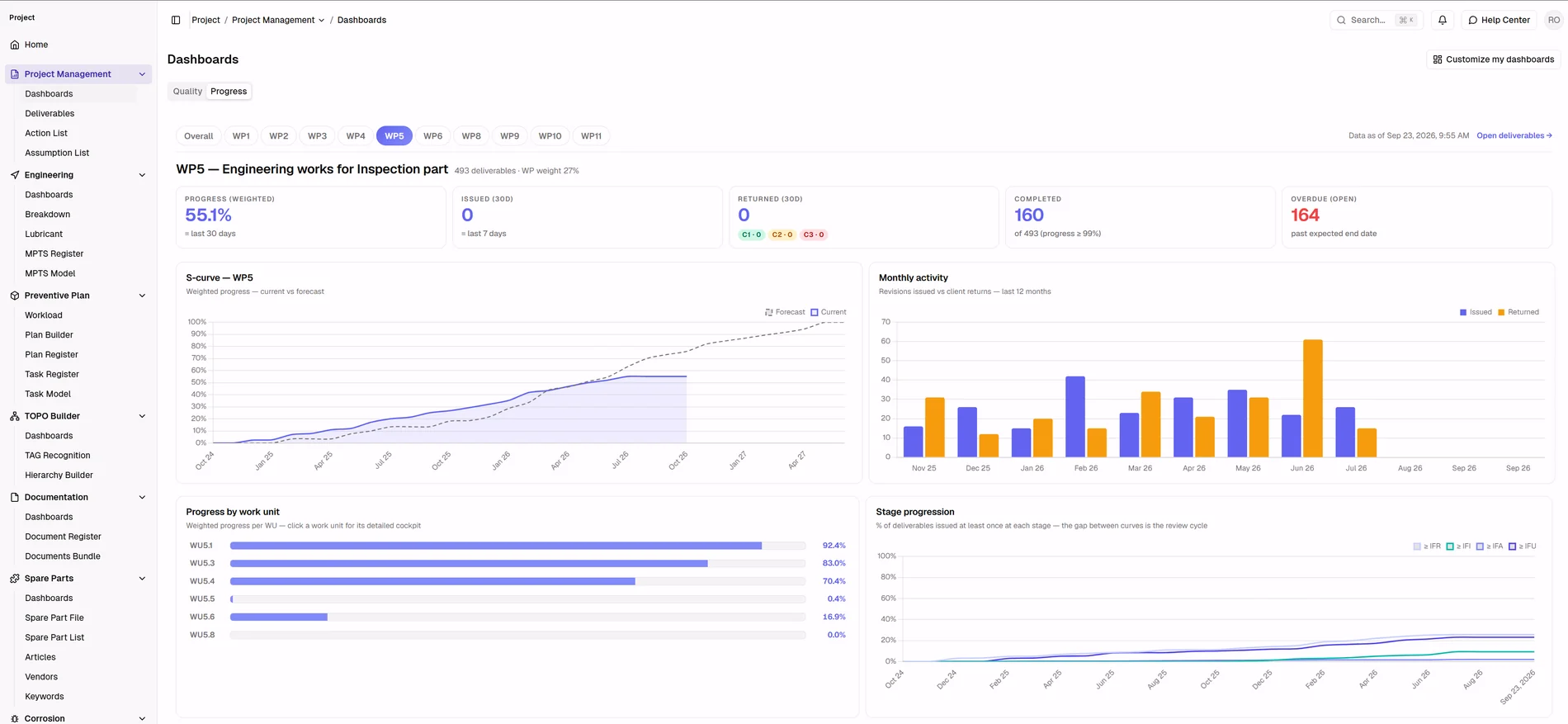Click the Feb 26 Issued purple bar
Screen dimensions: 1568x724
pyautogui.click(x=1075, y=417)
